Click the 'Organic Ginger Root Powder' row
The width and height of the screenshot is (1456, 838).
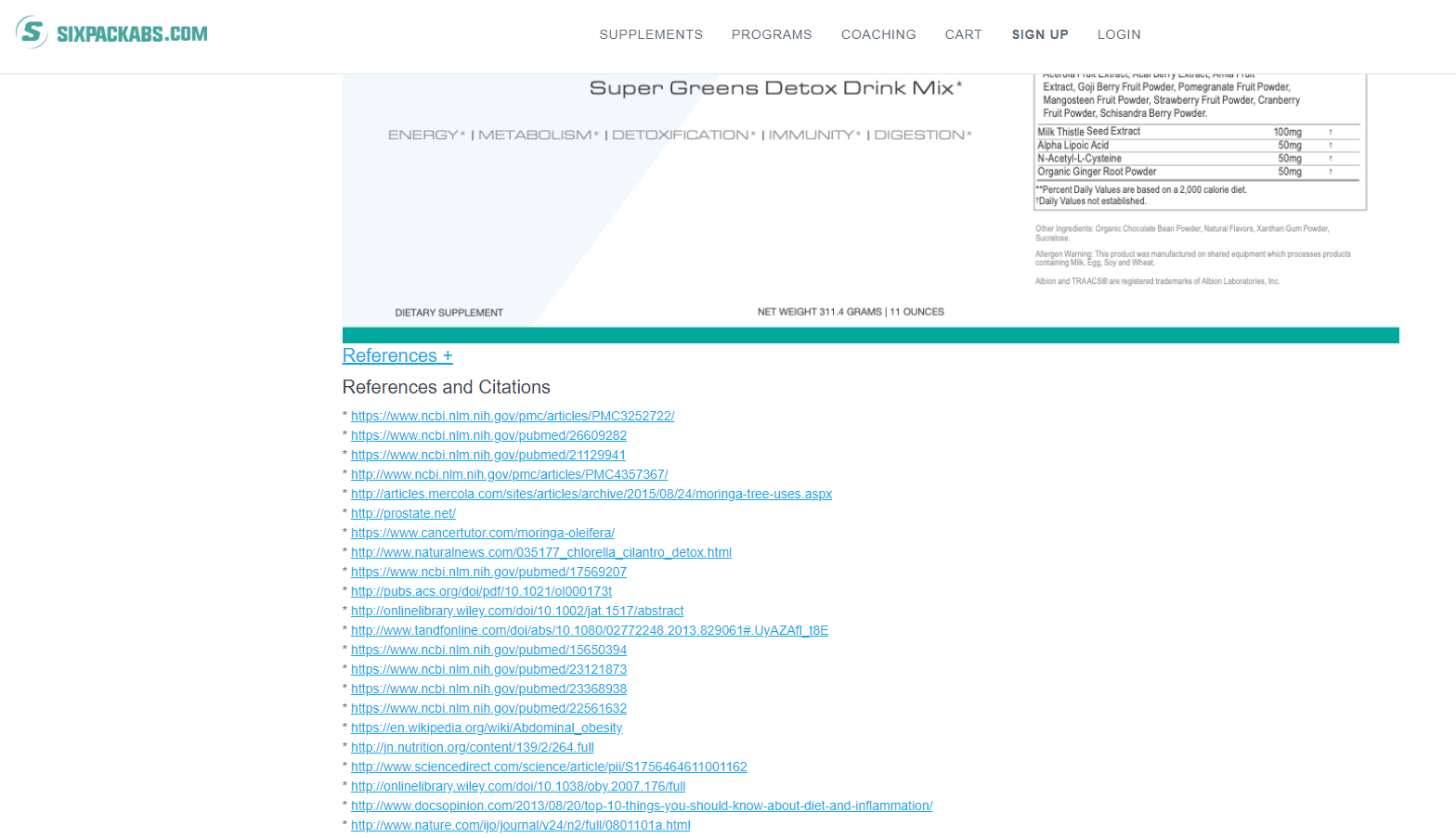coord(1198,172)
